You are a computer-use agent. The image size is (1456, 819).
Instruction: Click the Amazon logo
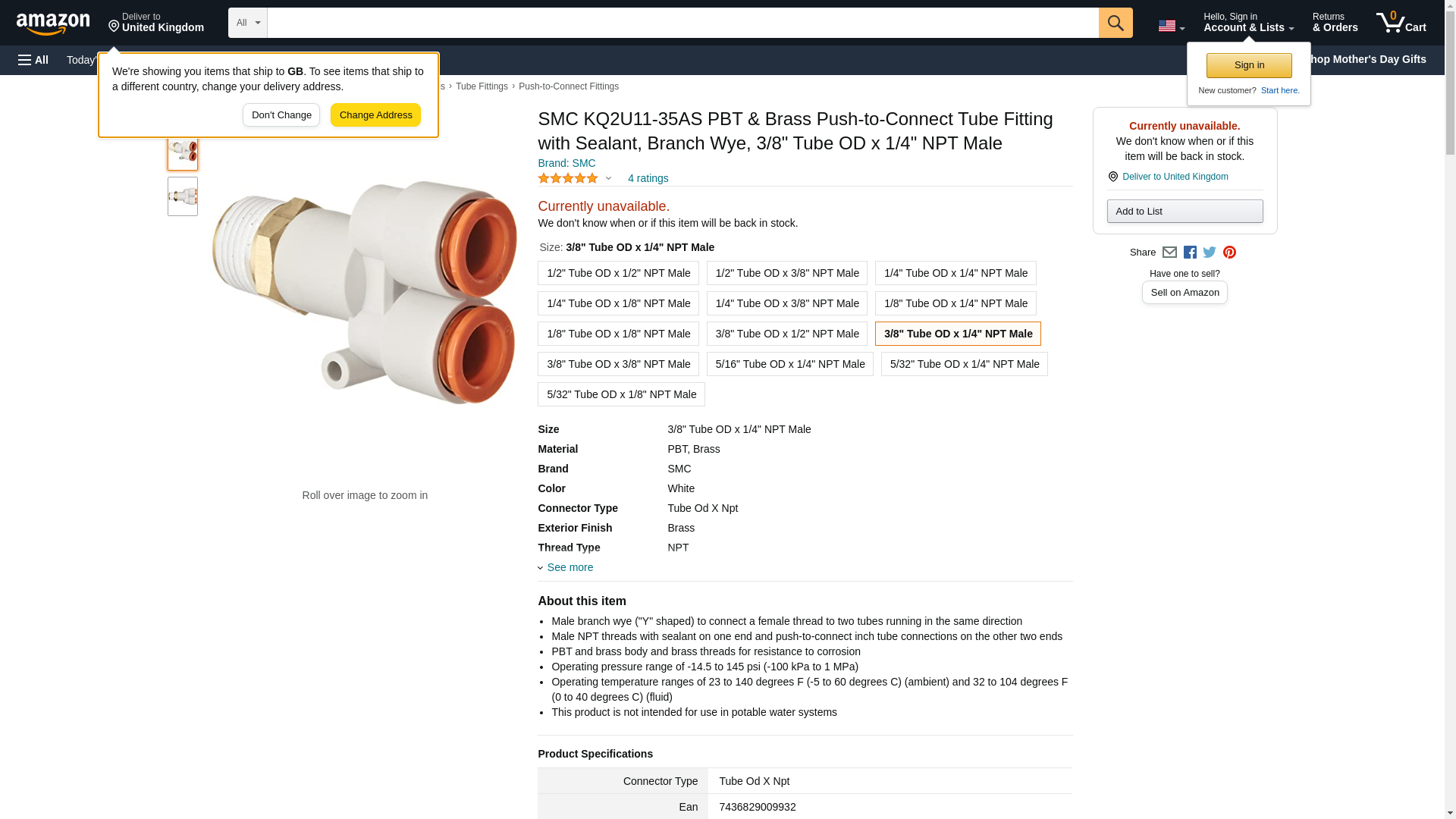[x=53, y=24]
